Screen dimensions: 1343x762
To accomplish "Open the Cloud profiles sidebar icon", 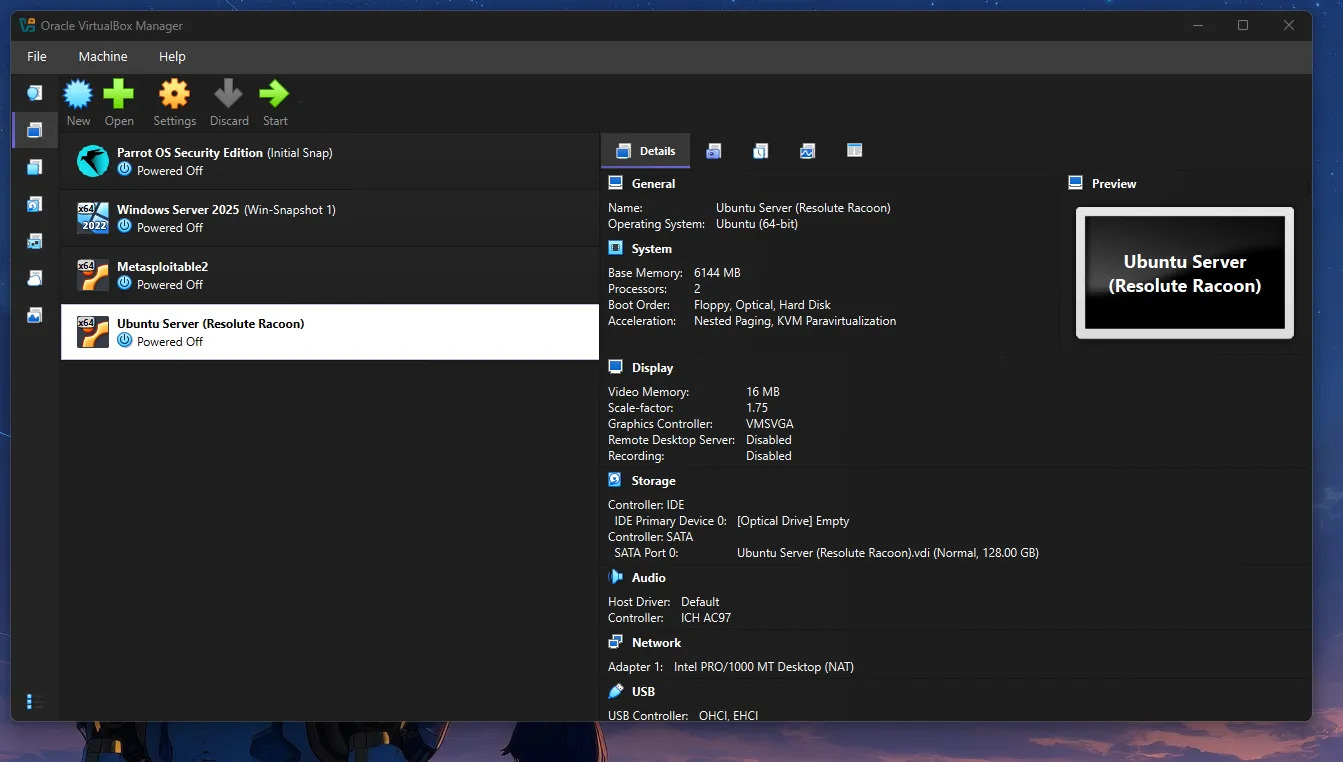I will pyautogui.click(x=35, y=278).
